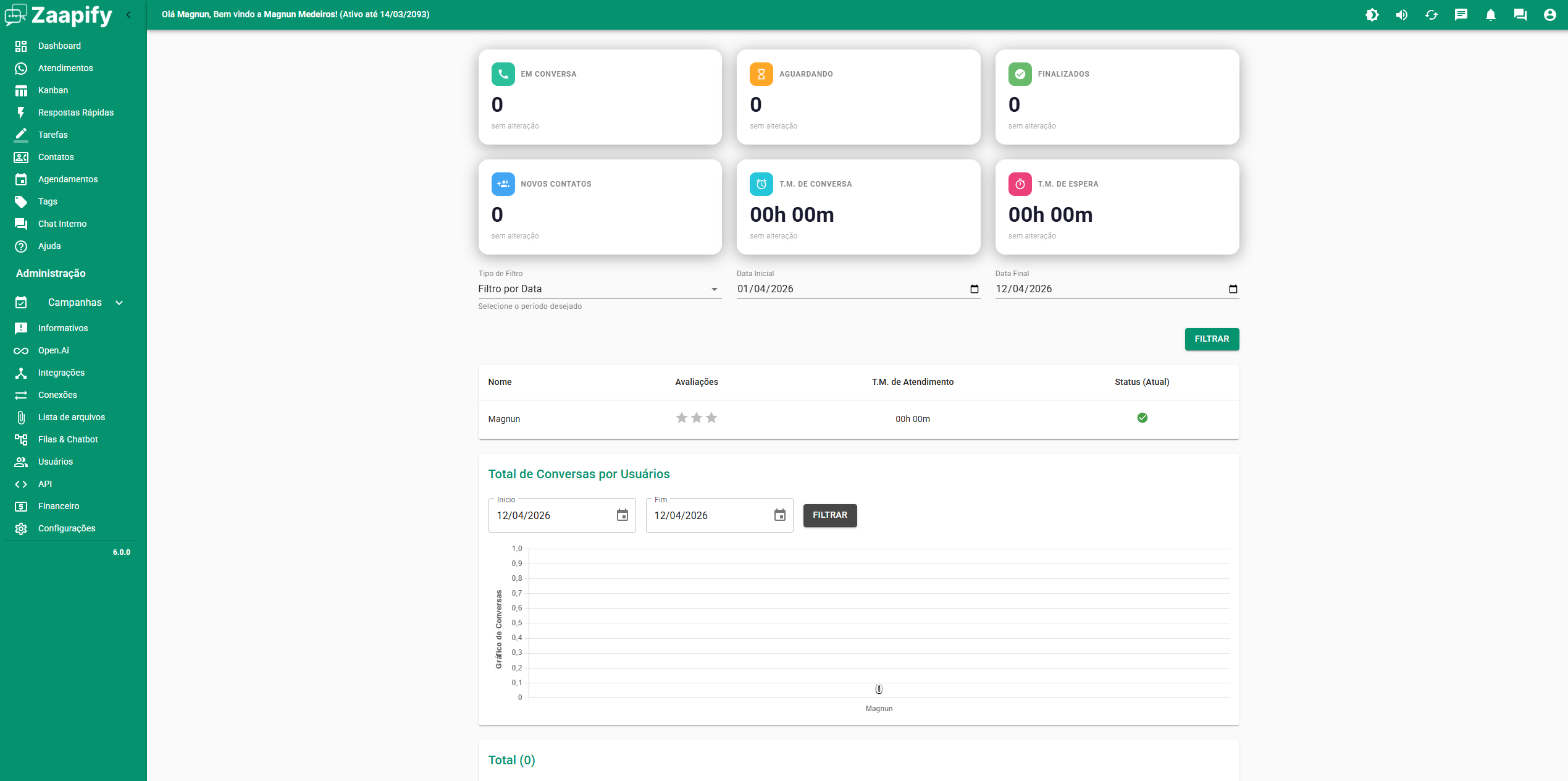Toggle the dark mode brightness icon
The width and height of the screenshot is (1568, 781).
[x=1372, y=15]
